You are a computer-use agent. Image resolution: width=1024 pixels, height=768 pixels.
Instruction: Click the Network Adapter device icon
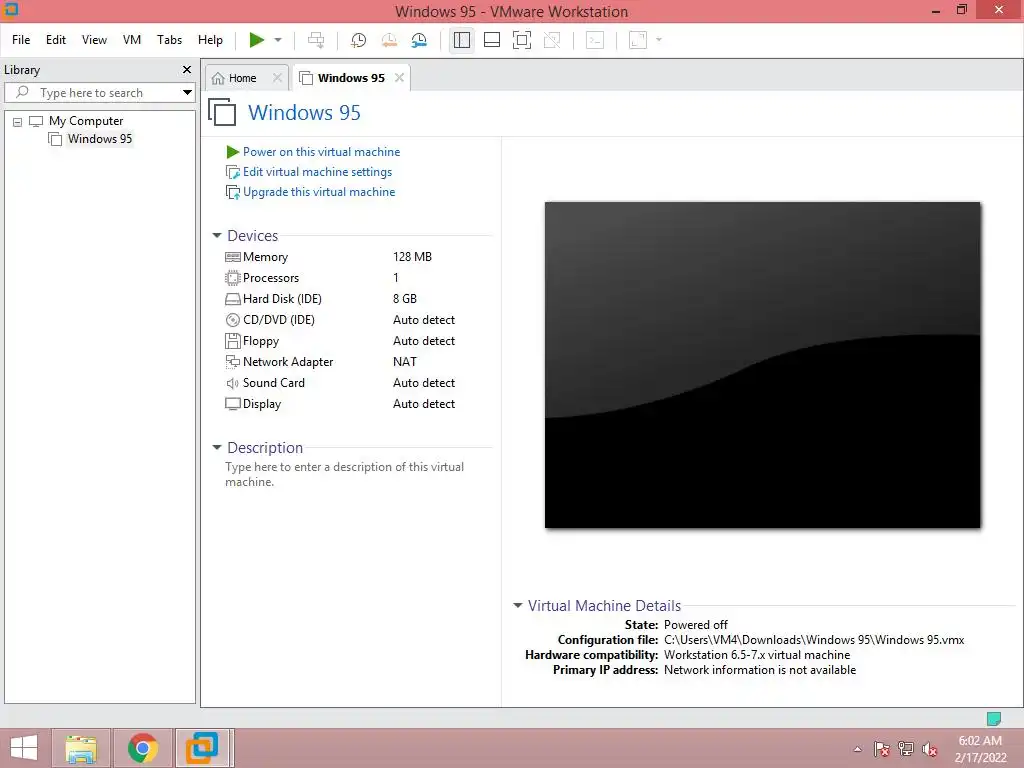click(232, 362)
